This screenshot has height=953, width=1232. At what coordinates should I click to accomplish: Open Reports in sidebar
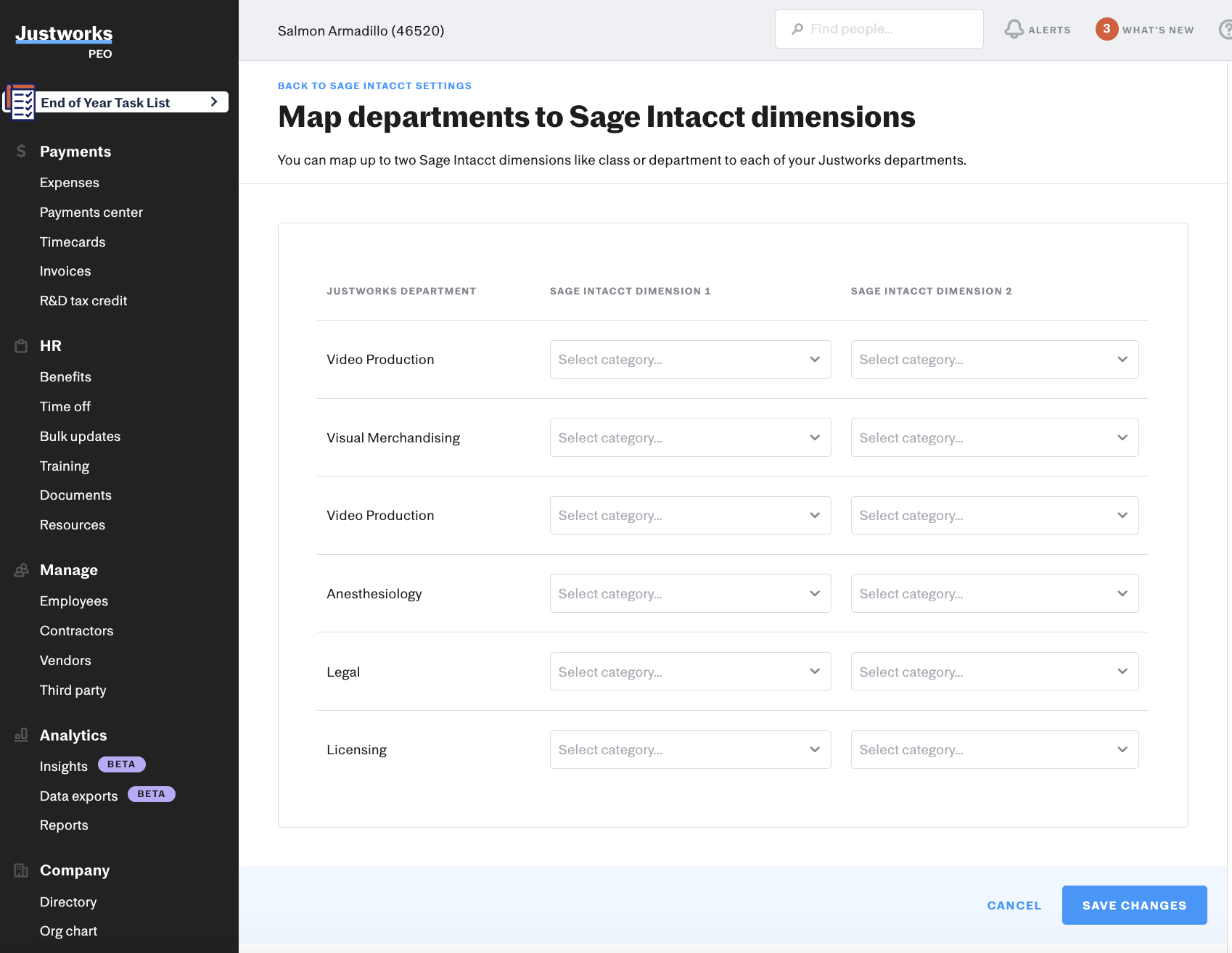coord(64,825)
